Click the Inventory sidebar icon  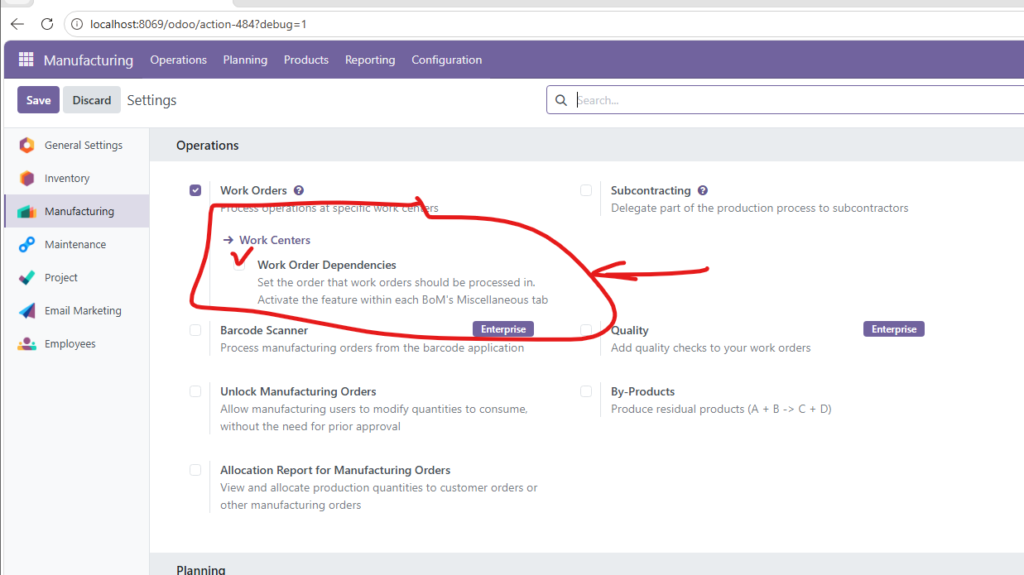pyautogui.click(x=27, y=178)
